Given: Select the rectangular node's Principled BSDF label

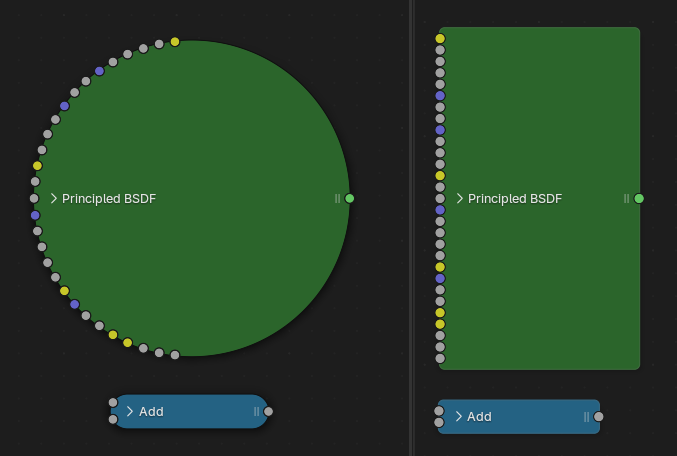Looking at the screenshot, I should pos(515,199).
